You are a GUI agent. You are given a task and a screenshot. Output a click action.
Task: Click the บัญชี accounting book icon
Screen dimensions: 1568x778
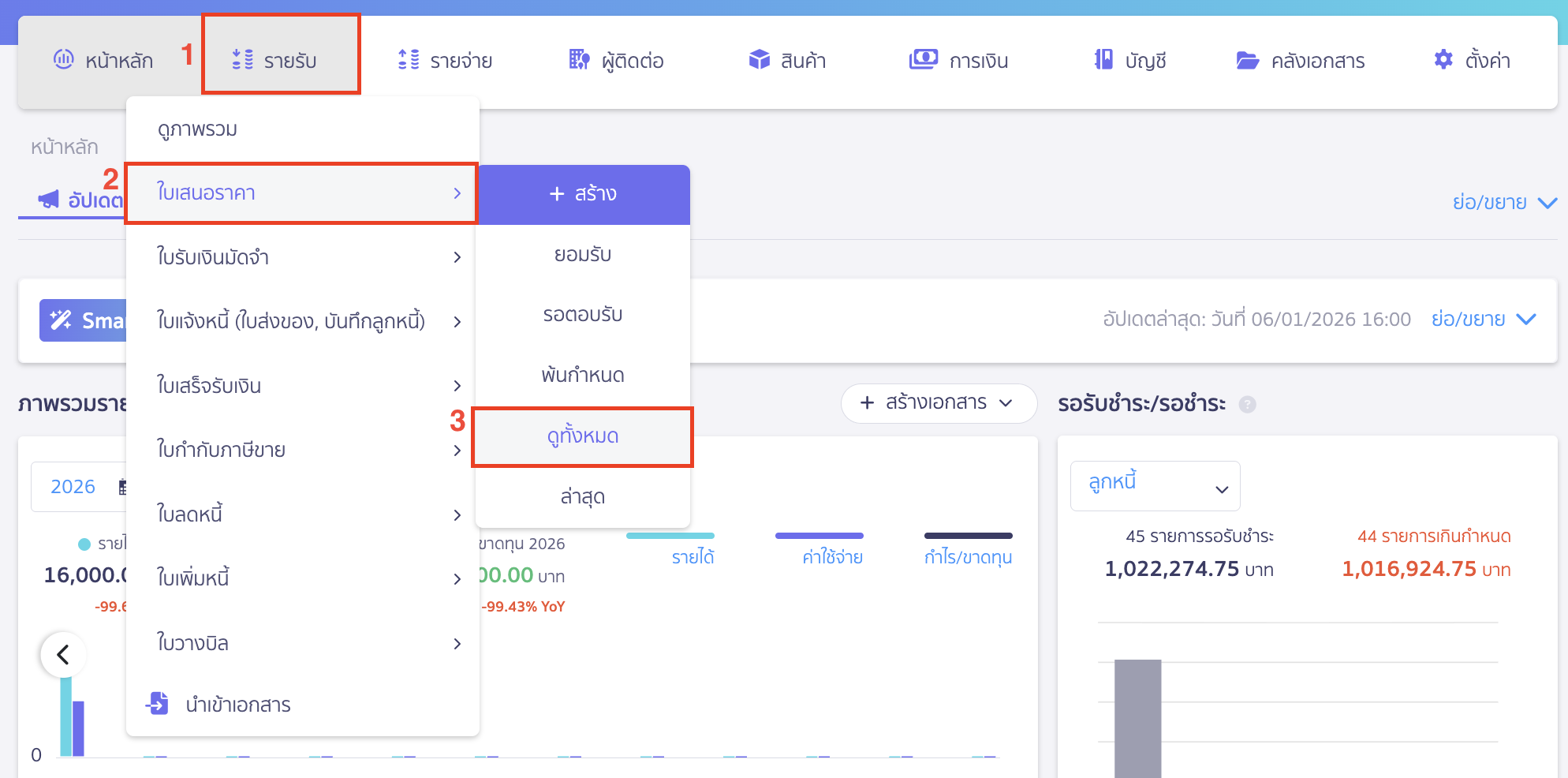1103,60
